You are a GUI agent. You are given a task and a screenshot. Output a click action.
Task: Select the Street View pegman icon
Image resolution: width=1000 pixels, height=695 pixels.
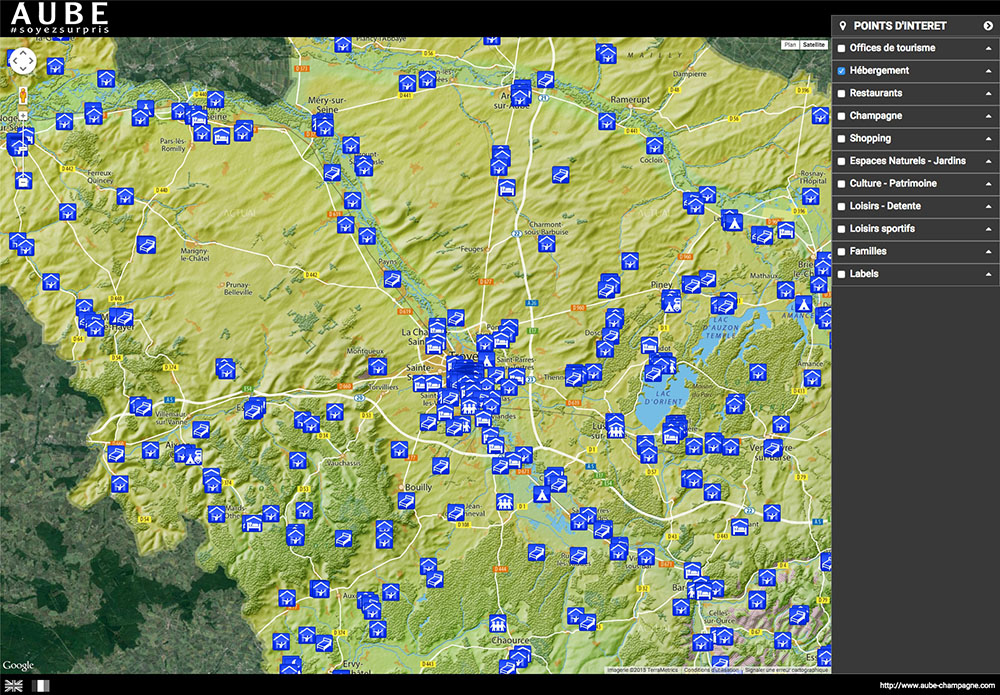point(22,95)
